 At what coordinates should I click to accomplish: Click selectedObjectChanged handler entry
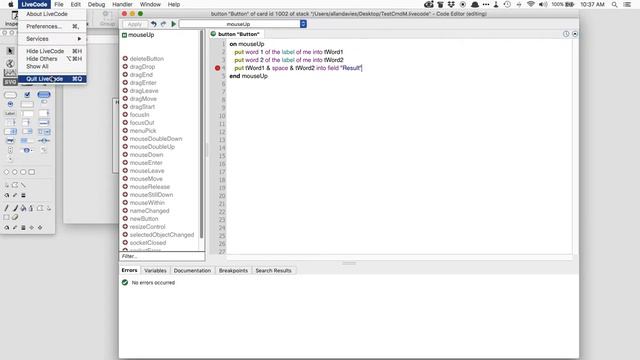(x=162, y=235)
